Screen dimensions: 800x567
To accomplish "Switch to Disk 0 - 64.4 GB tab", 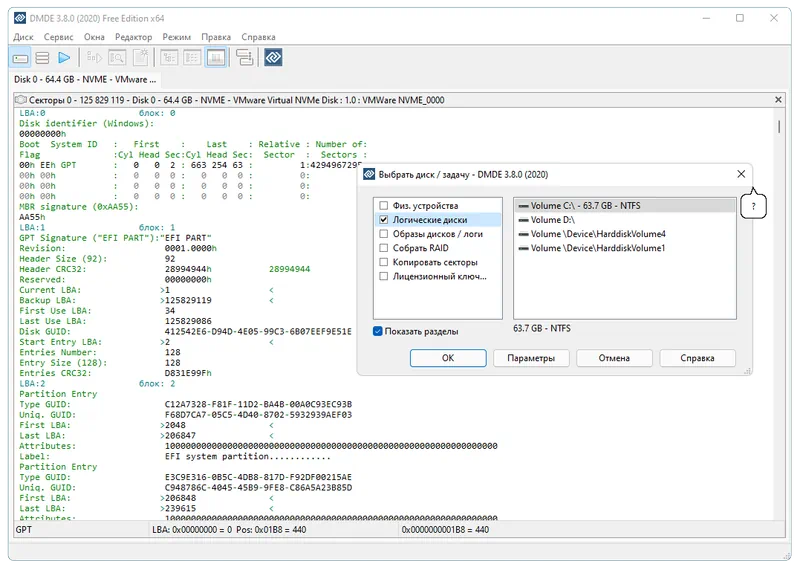I will (85, 79).
